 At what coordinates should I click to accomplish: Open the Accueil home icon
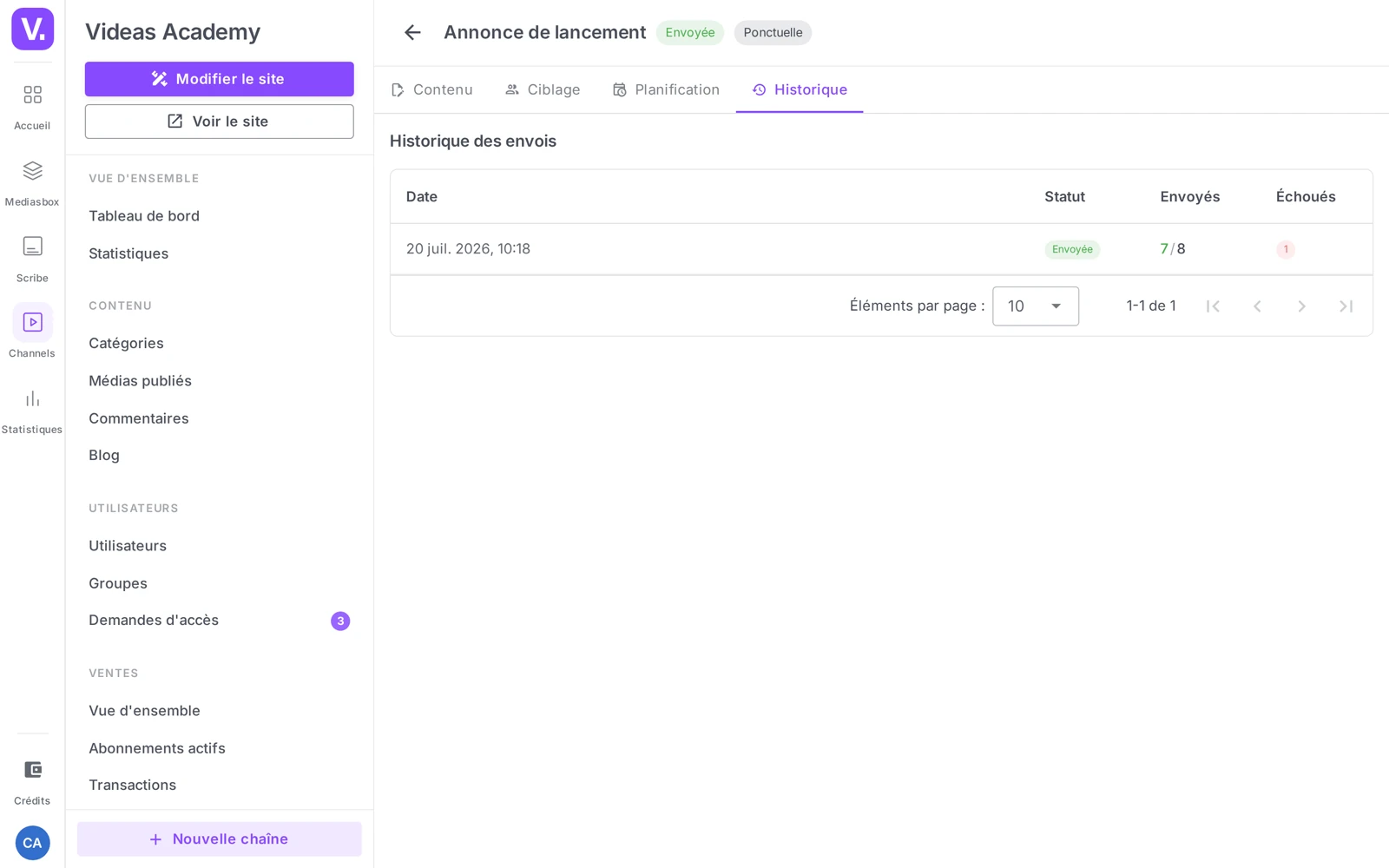pyautogui.click(x=32, y=95)
